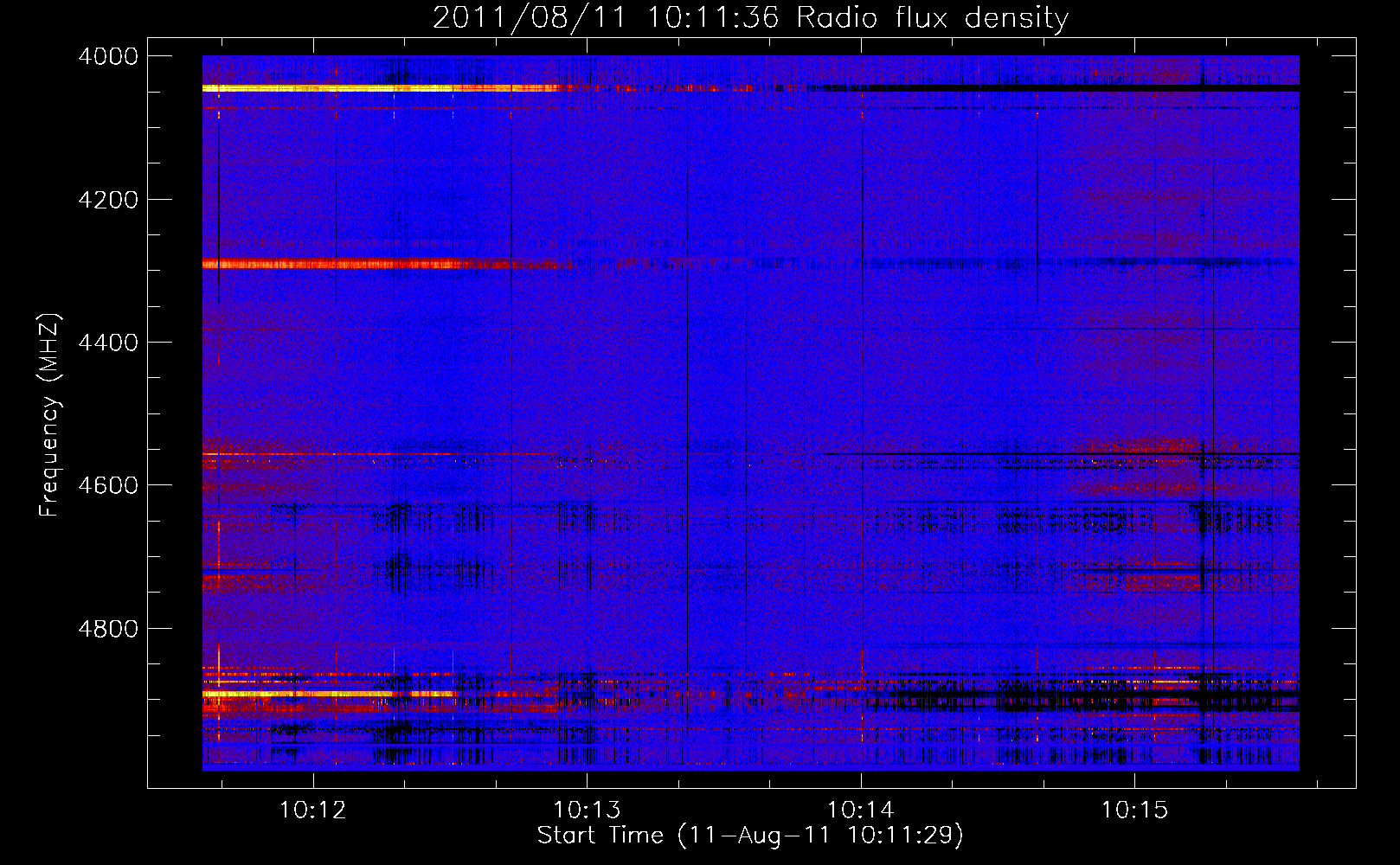Click the 10:15 time axis label
Image resolution: width=1400 pixels, height=865 pixels.
coord(1133,811)
